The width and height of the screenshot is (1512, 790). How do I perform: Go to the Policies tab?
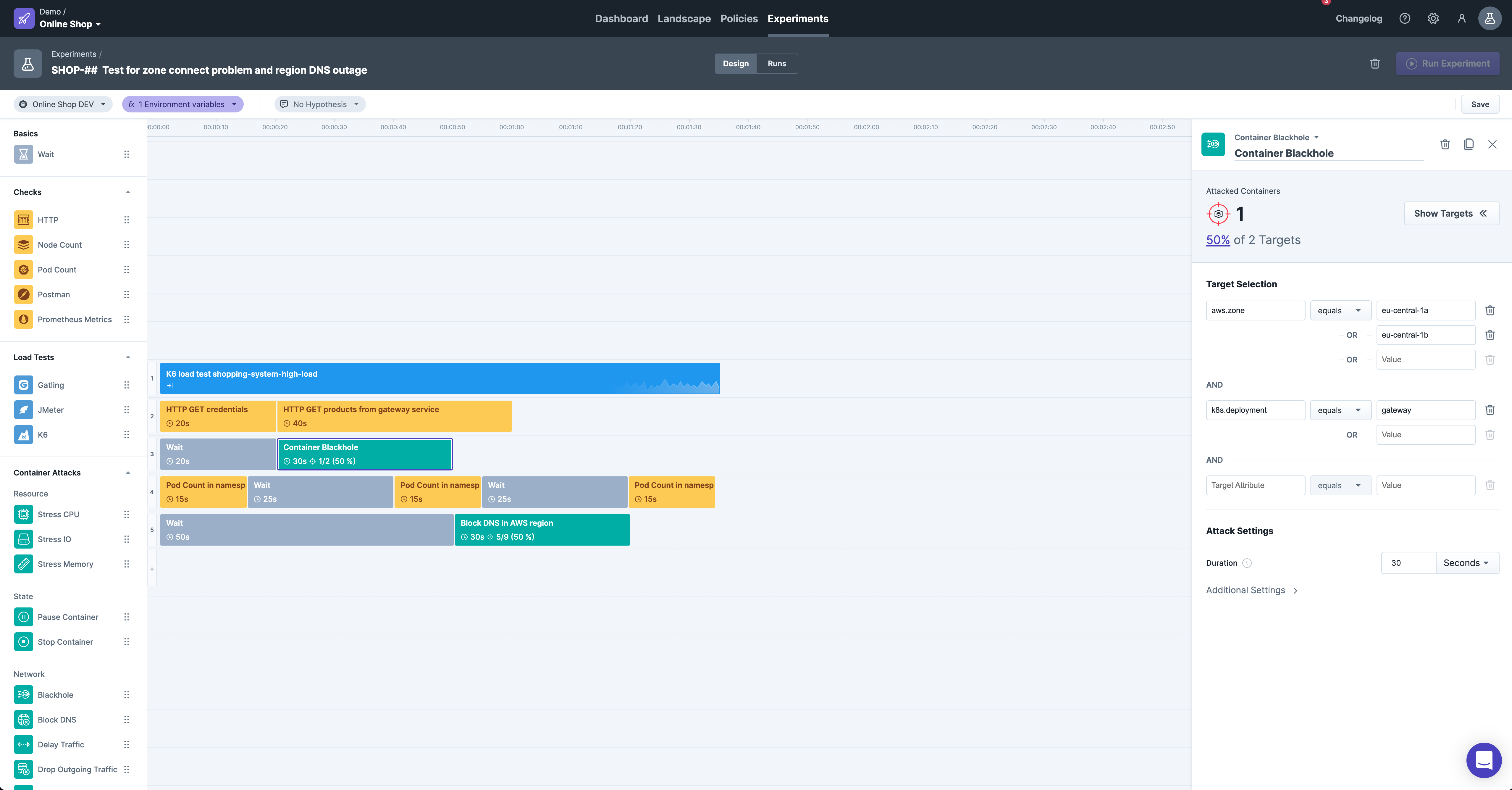tap(739, 19)
